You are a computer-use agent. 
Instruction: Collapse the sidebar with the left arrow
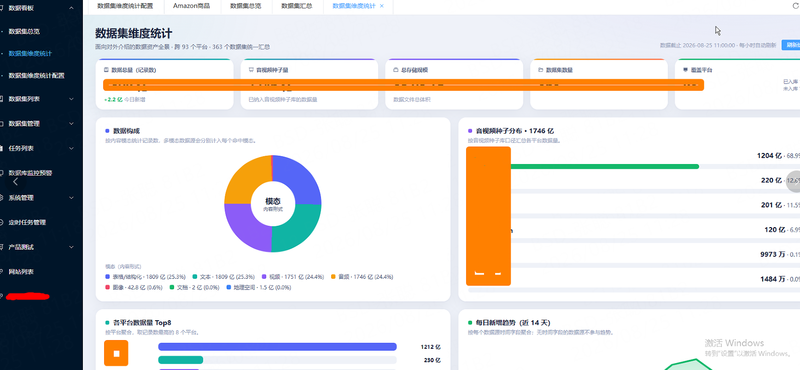point(15,182)
